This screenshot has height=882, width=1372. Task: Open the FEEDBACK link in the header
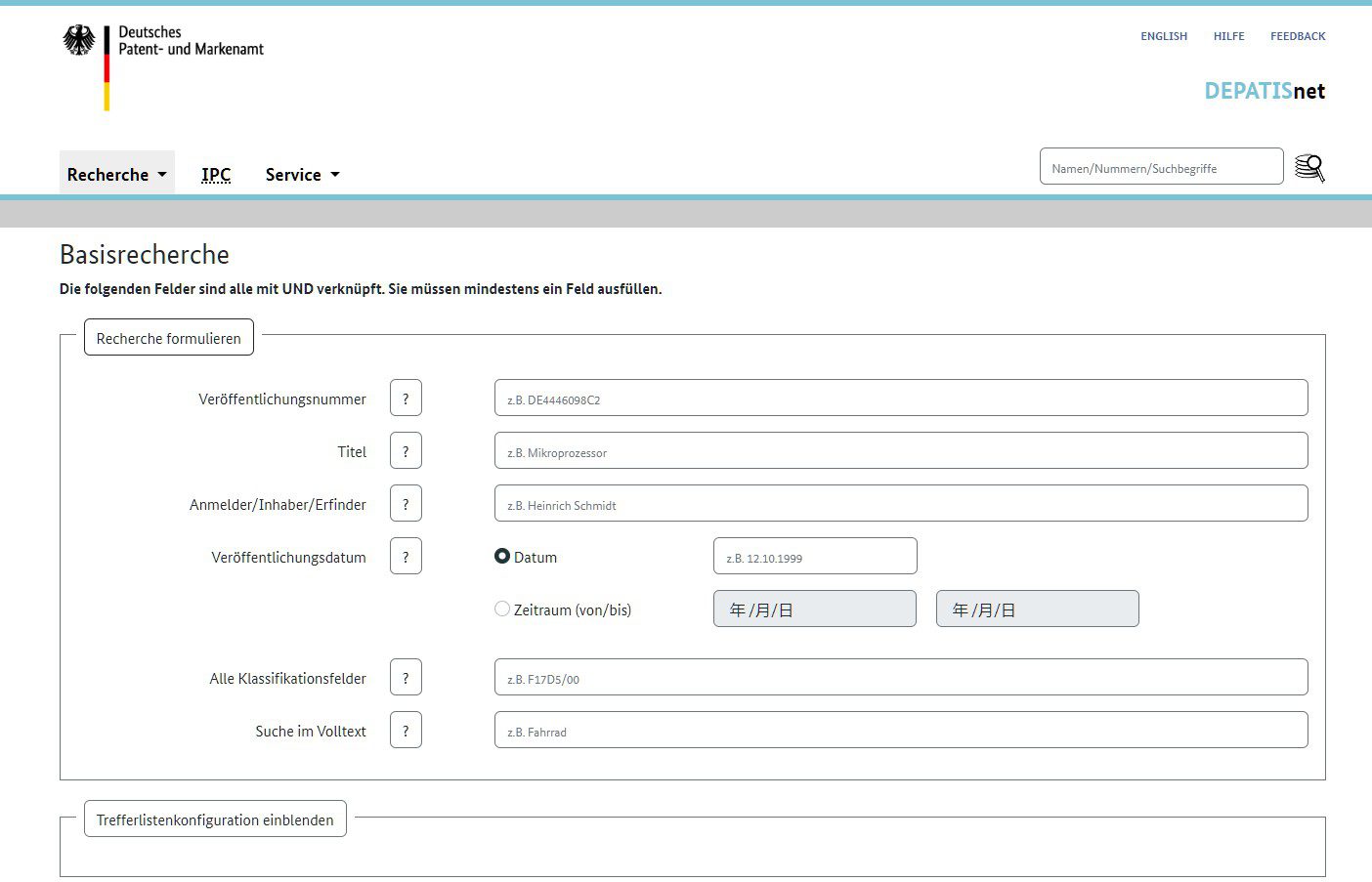(x=1298, y=36)
